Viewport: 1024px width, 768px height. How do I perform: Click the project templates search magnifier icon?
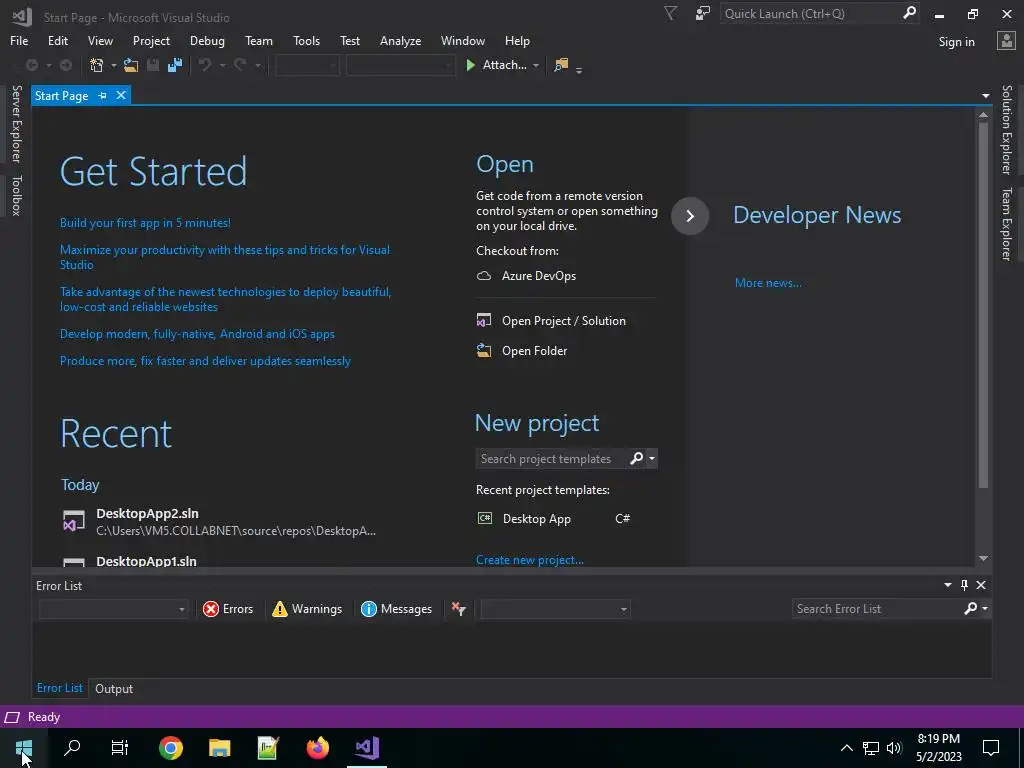(x=636, y=458)
